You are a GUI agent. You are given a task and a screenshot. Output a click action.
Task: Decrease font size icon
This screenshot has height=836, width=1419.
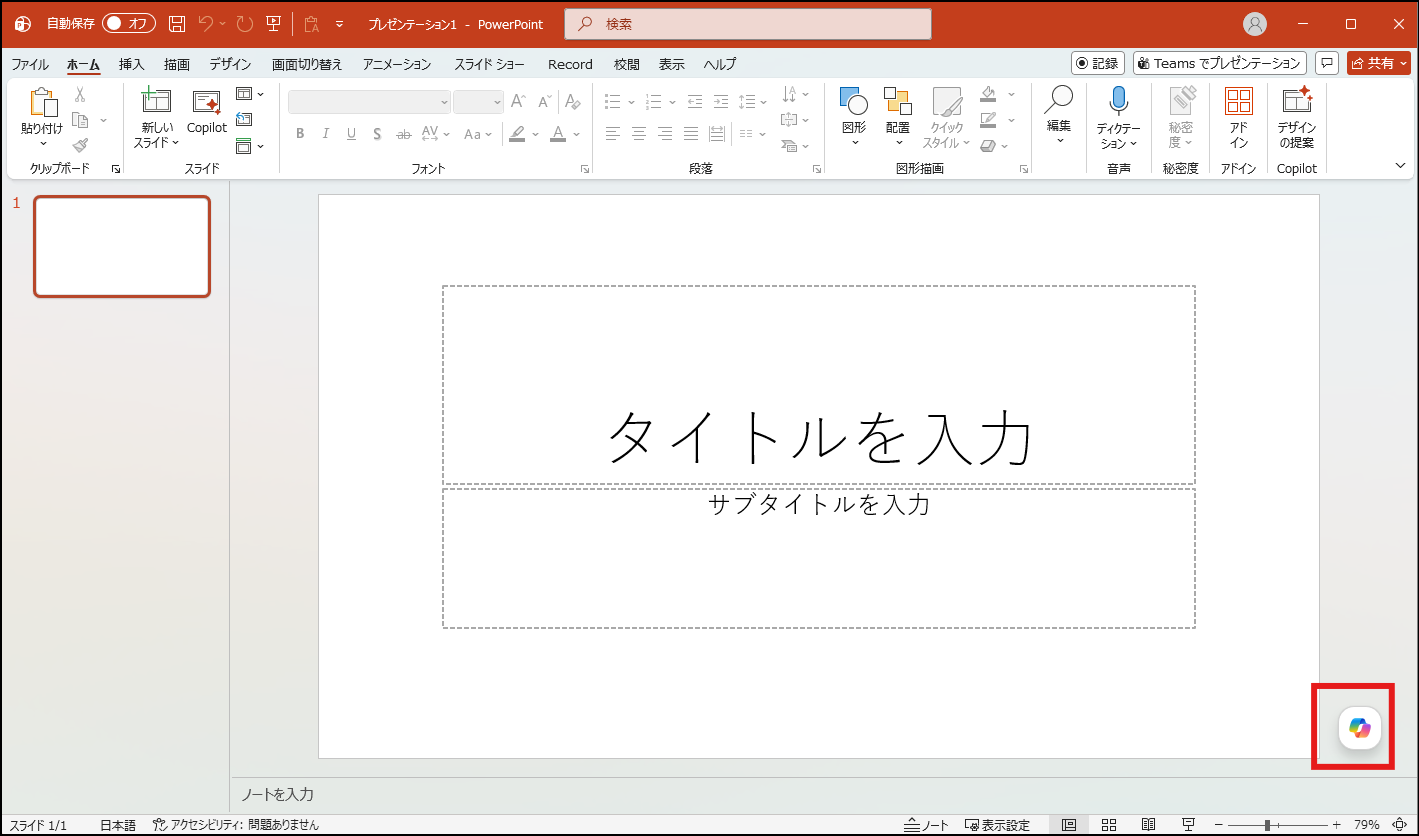(545, 102)
